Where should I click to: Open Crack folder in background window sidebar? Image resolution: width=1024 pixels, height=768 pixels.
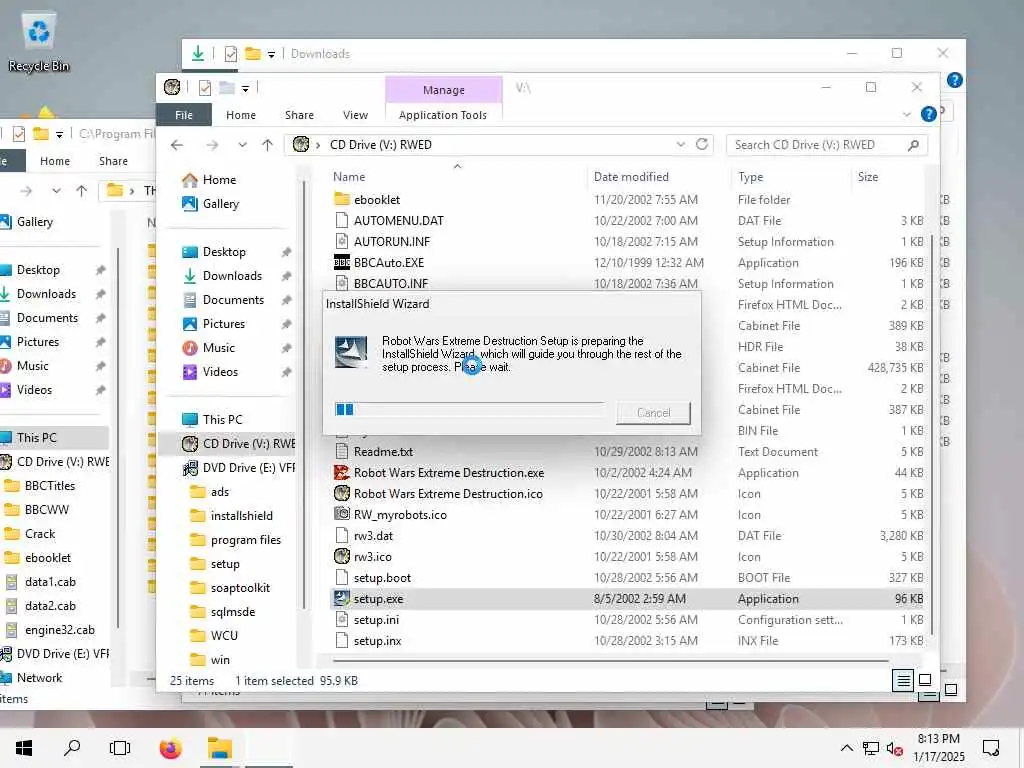click(40, 534)
